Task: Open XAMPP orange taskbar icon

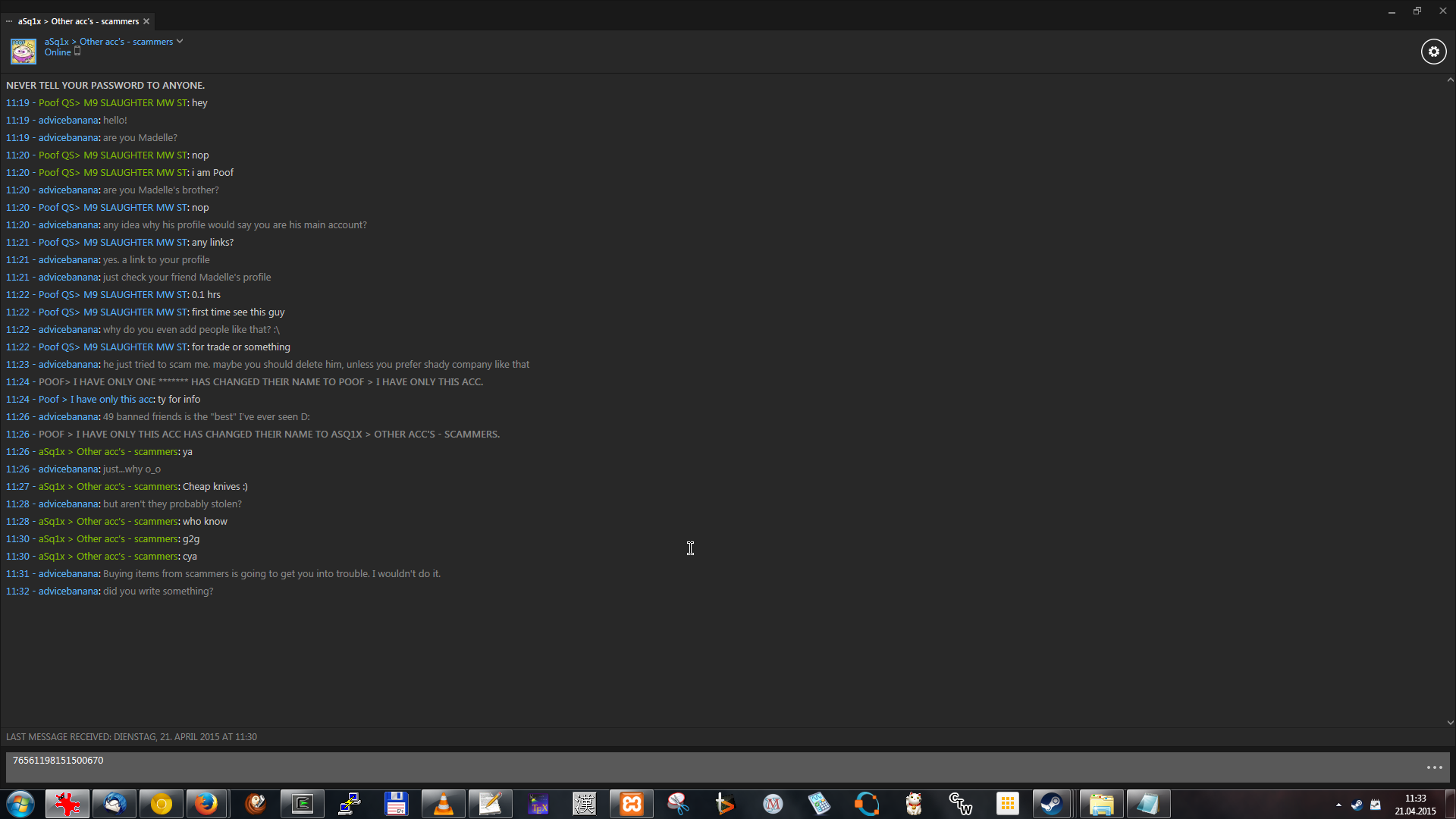Action: tap(632, 804)
